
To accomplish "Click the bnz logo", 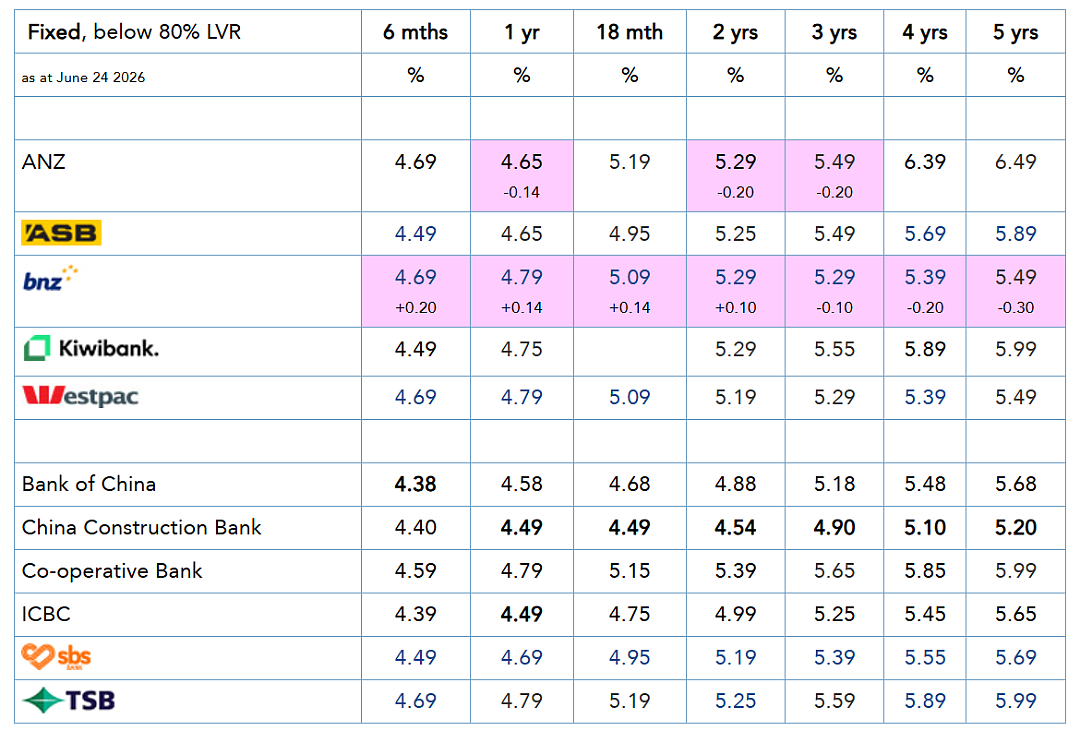I will click(x=50, y=278).
